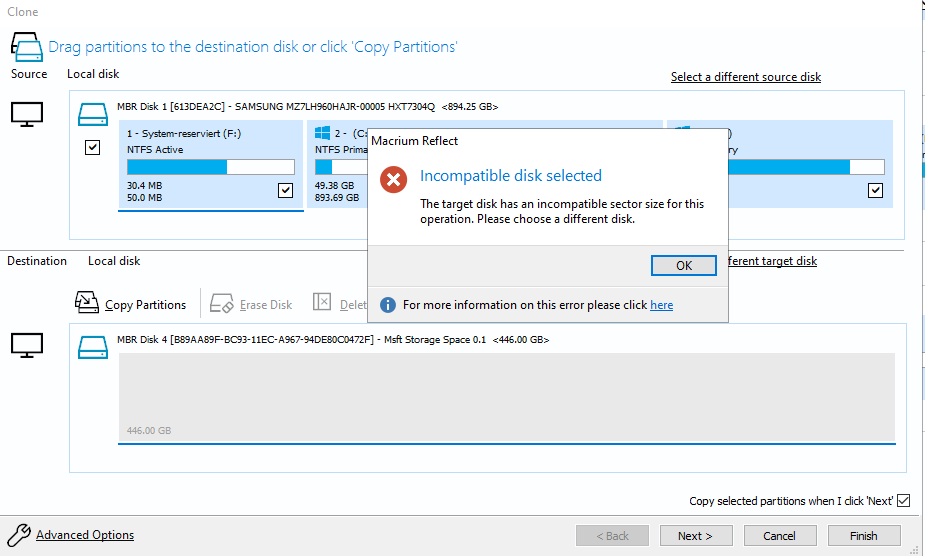Viewport: 925px width, 556px height.
Task: Click the greyed < Back button
Action: pos(612,536)
